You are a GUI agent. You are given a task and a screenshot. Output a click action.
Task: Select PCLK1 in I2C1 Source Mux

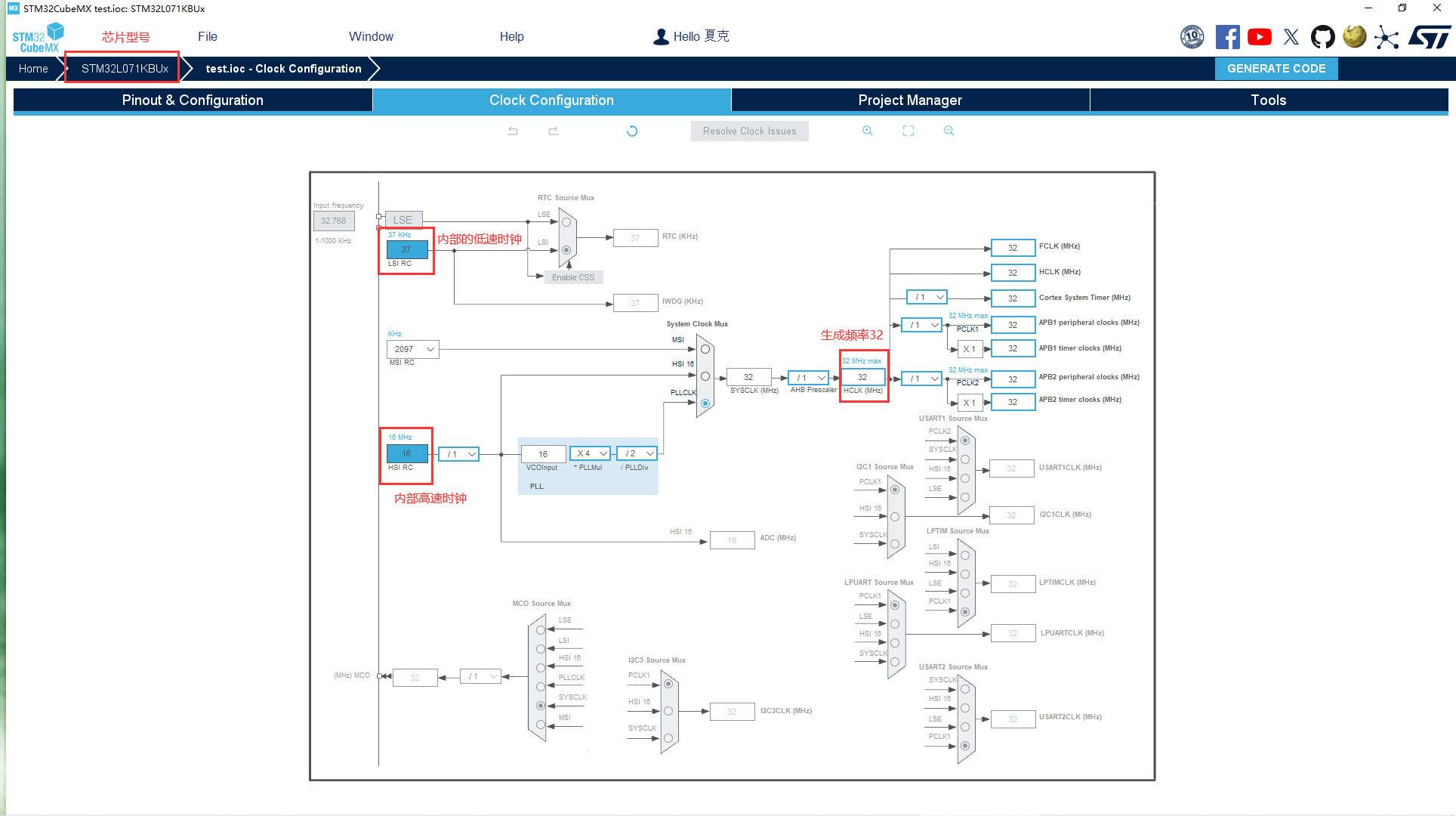pos(895,490)
